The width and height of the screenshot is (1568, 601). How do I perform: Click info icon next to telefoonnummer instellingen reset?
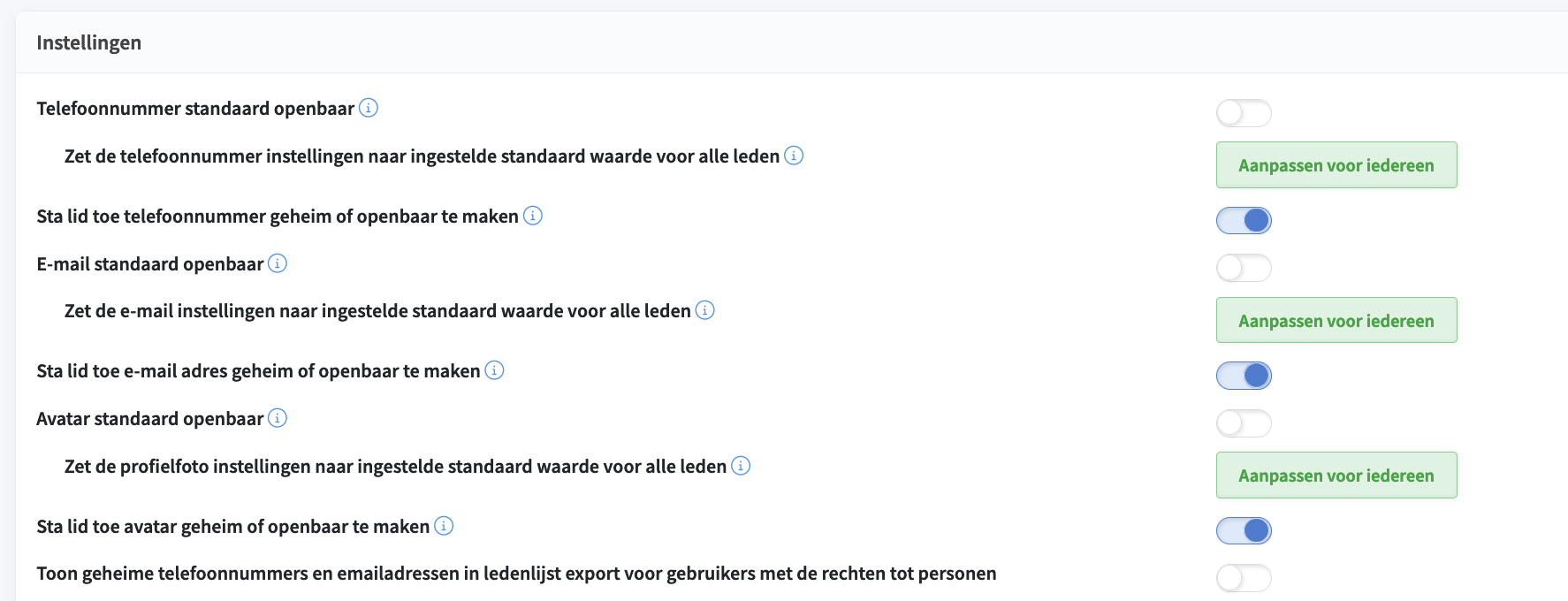click(794, 156)
